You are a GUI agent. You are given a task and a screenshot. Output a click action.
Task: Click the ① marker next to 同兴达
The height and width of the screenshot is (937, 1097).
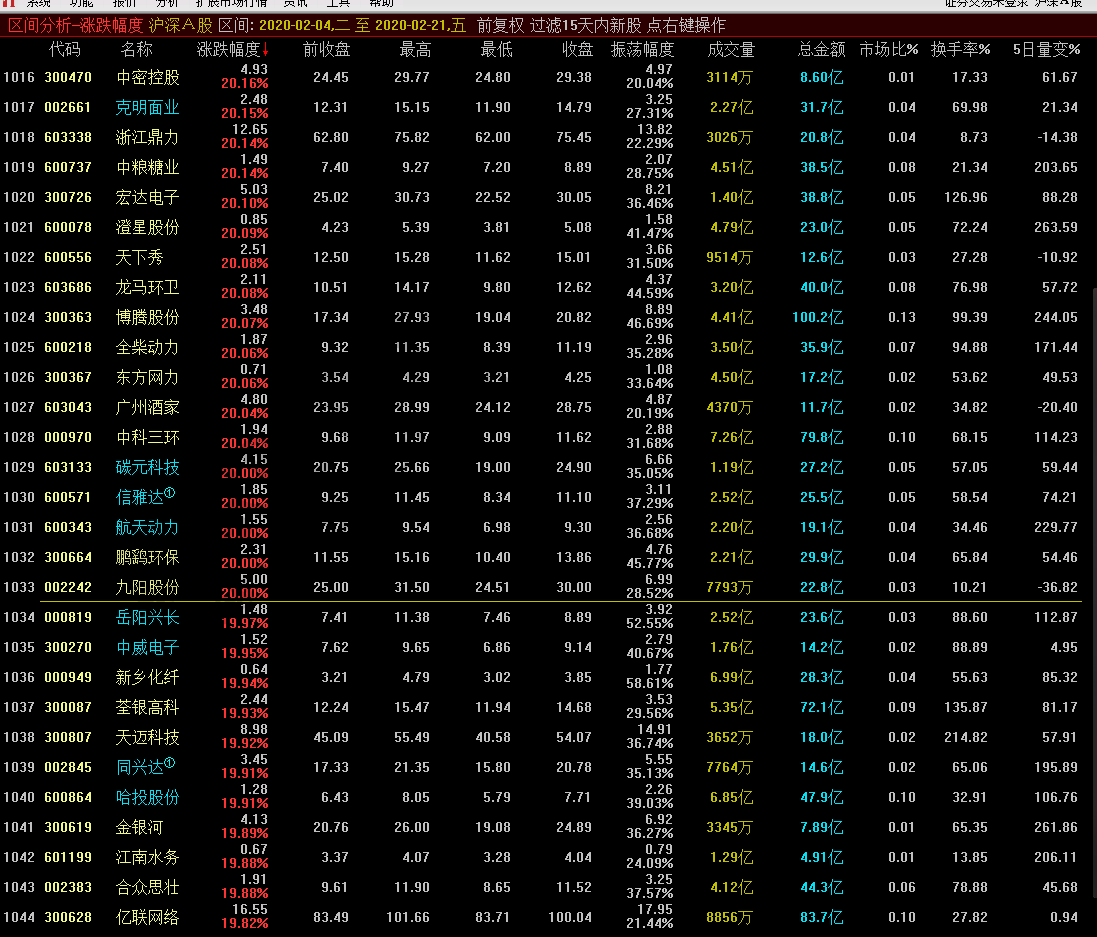tap(170, 762)
